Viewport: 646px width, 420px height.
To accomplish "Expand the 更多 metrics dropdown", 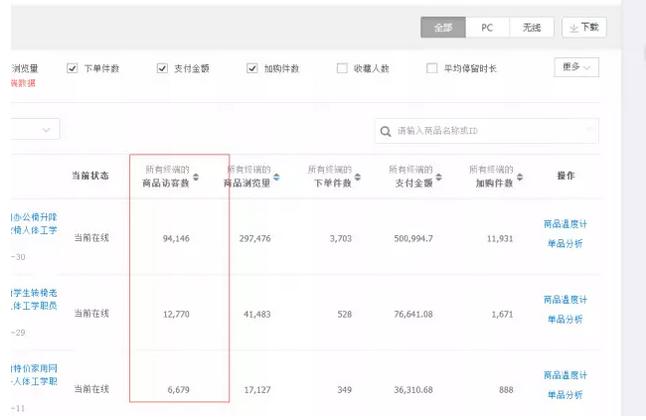I will coord(576,67).
